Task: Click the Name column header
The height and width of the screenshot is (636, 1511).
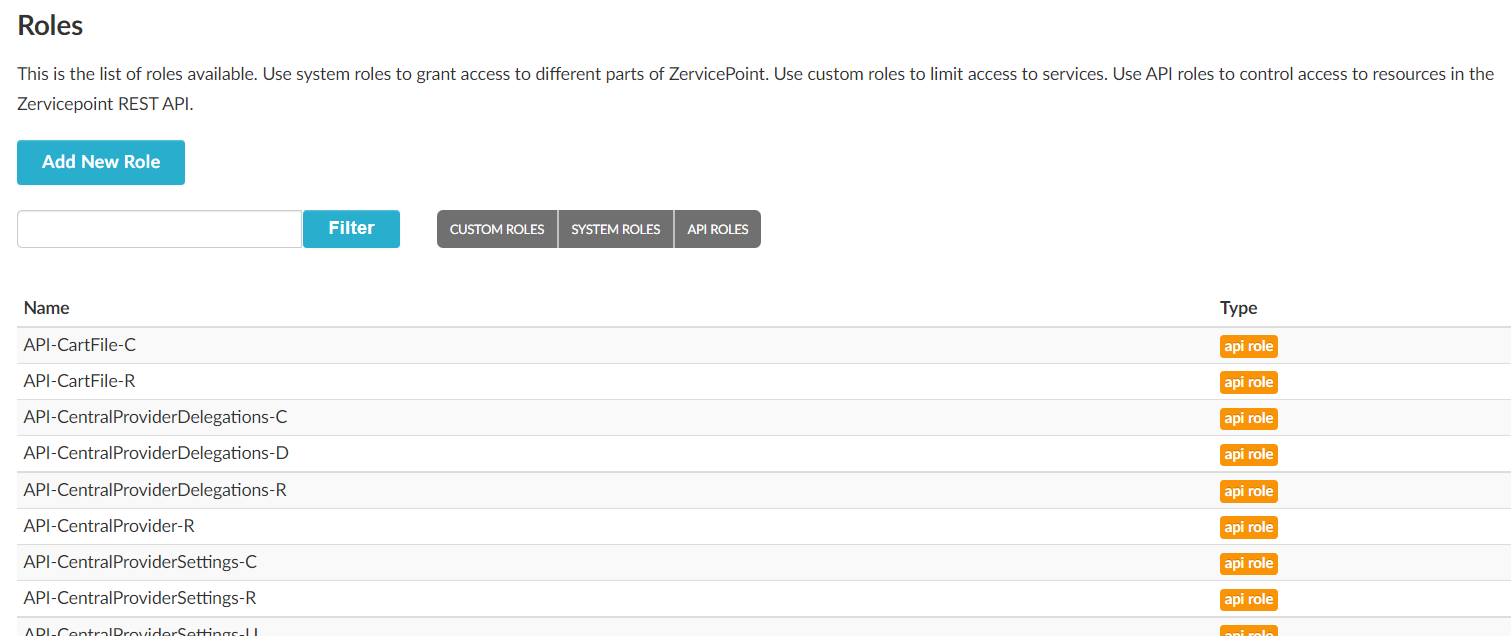Action: [47, 308]
